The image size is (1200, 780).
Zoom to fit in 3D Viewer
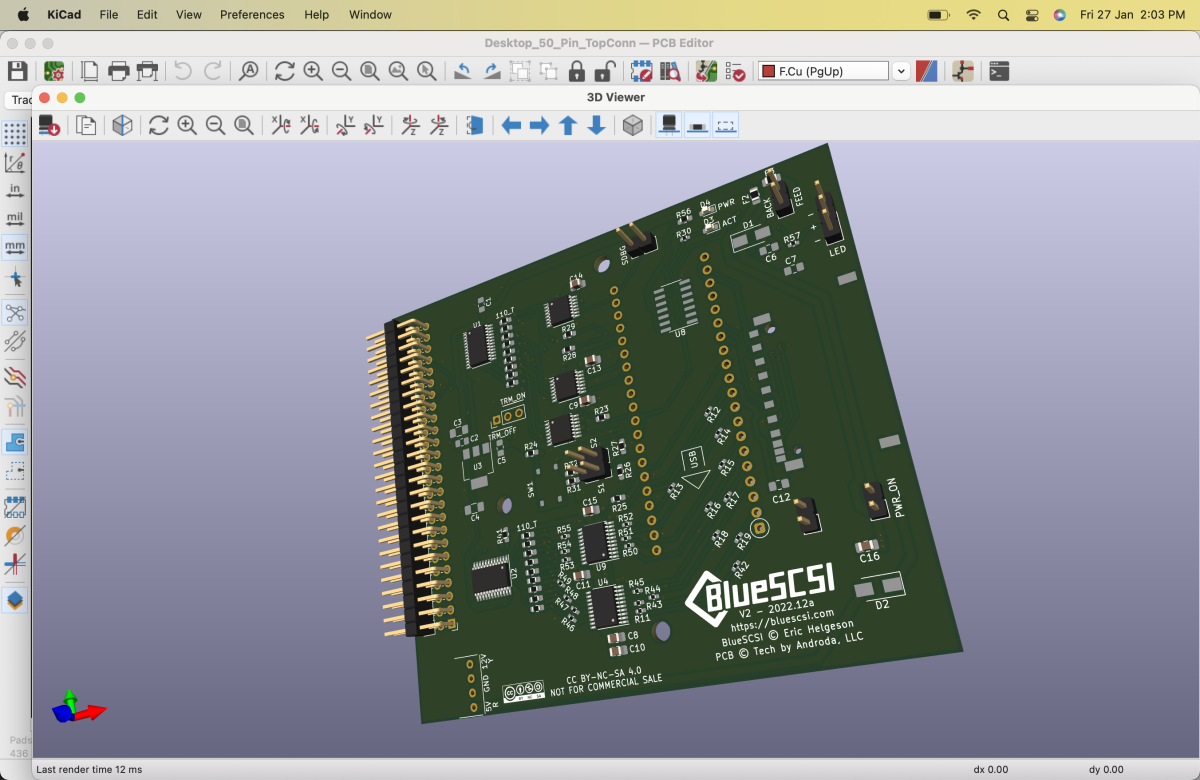click(243, 125)
